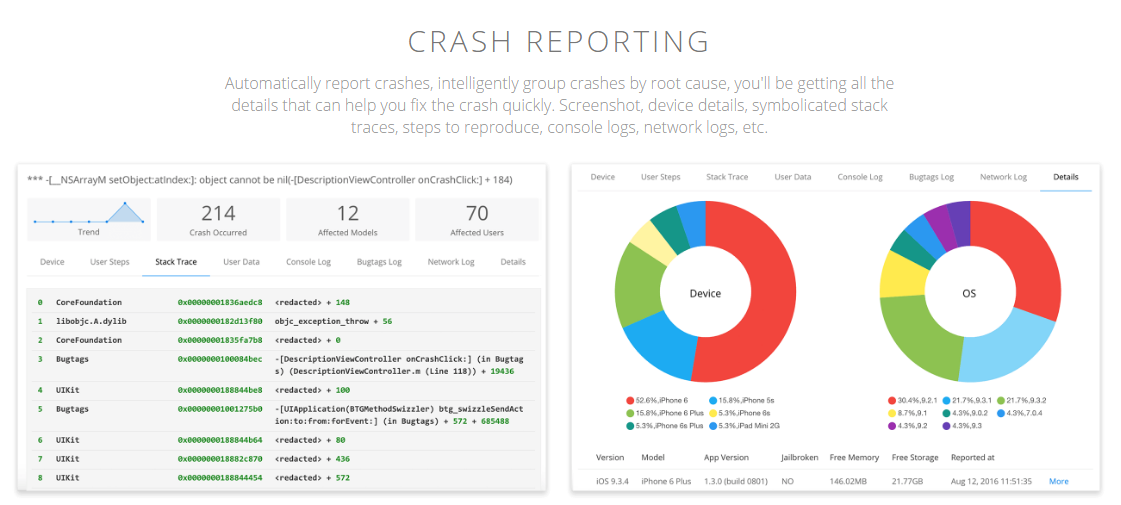
Task: Click the dark purple 9.3 legend dot
Action: click(947, 426)
